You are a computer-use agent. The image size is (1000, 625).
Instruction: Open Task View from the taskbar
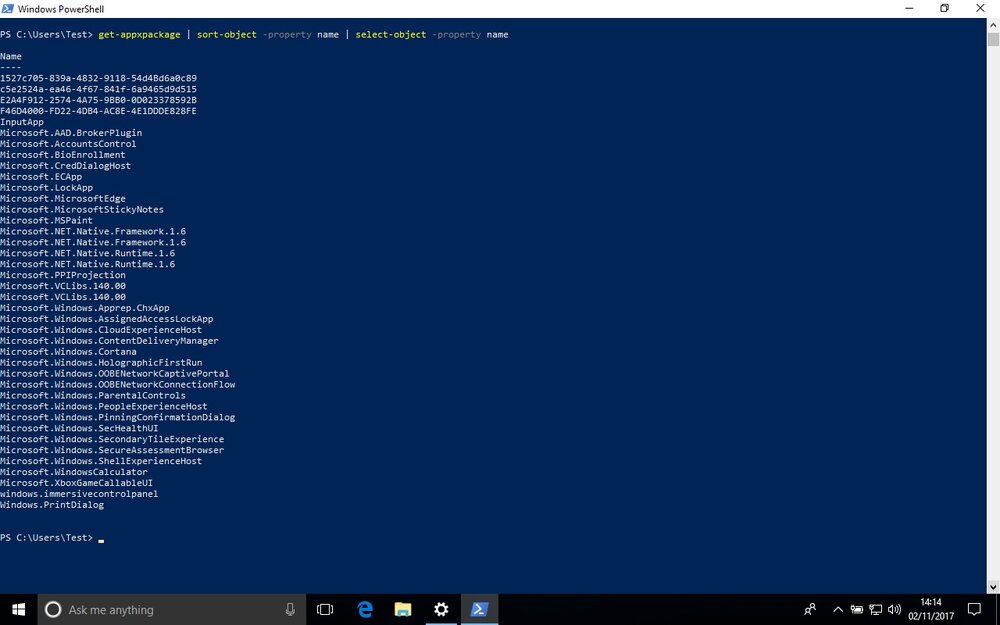tap(325, 610)
